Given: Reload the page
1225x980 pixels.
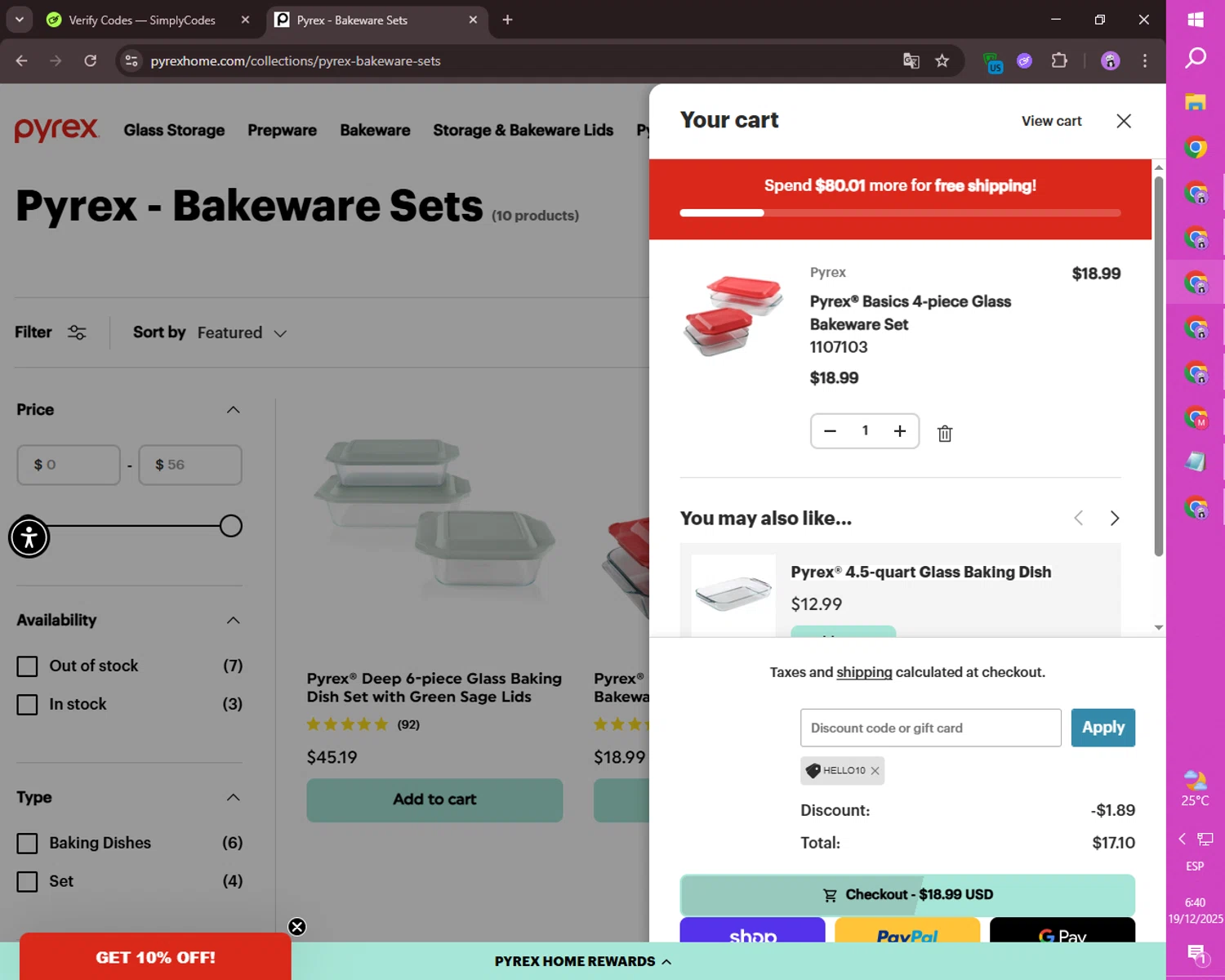Looking at the screenshot, I should 90,61.
